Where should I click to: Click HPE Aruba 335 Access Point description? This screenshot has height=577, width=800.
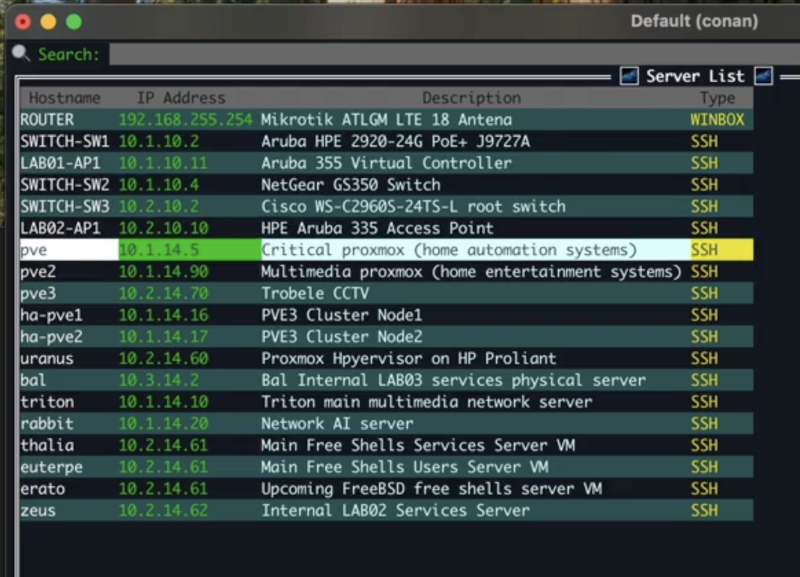pos(378,228)
